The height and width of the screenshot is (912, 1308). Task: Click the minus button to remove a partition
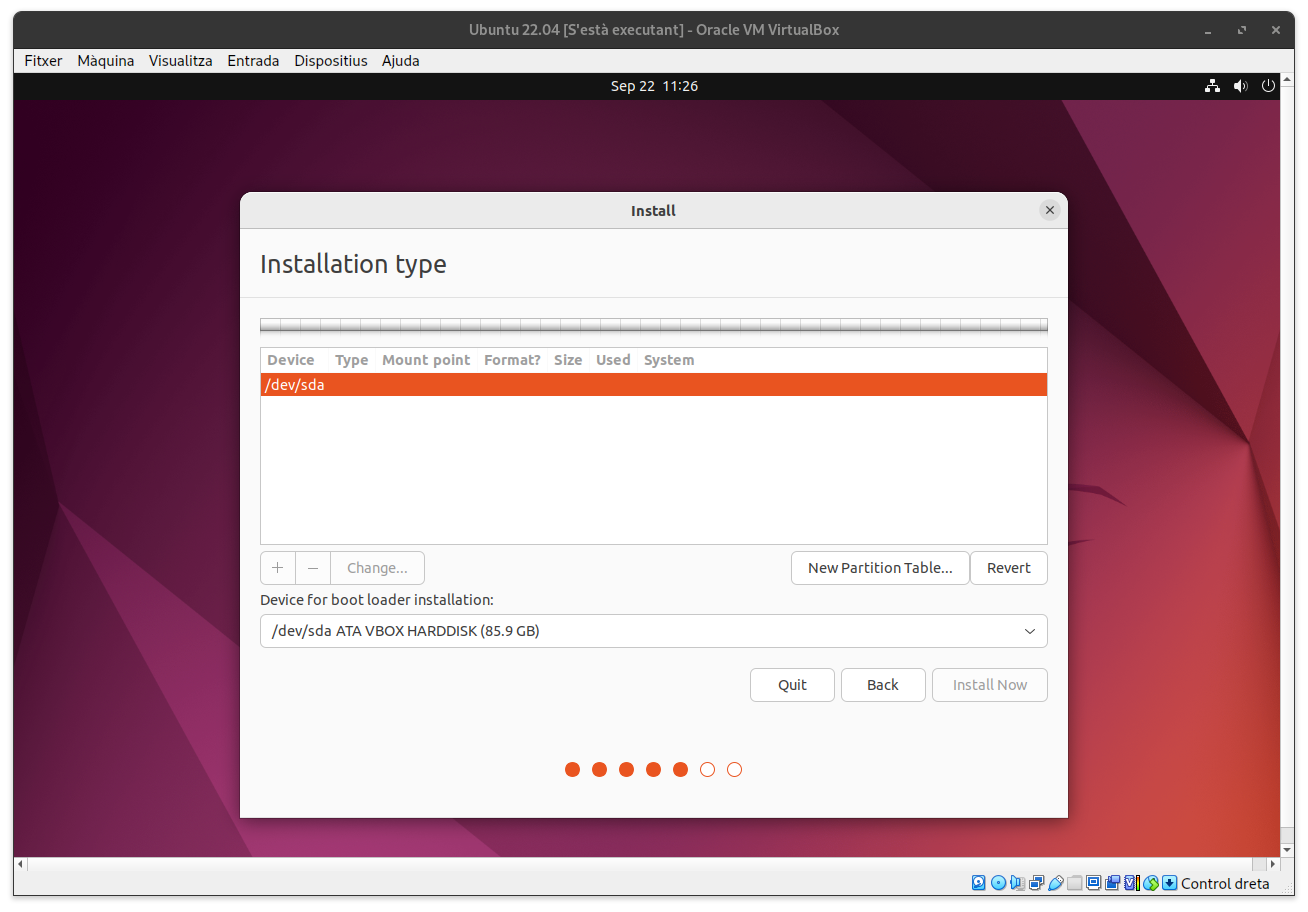pos(313,568)
